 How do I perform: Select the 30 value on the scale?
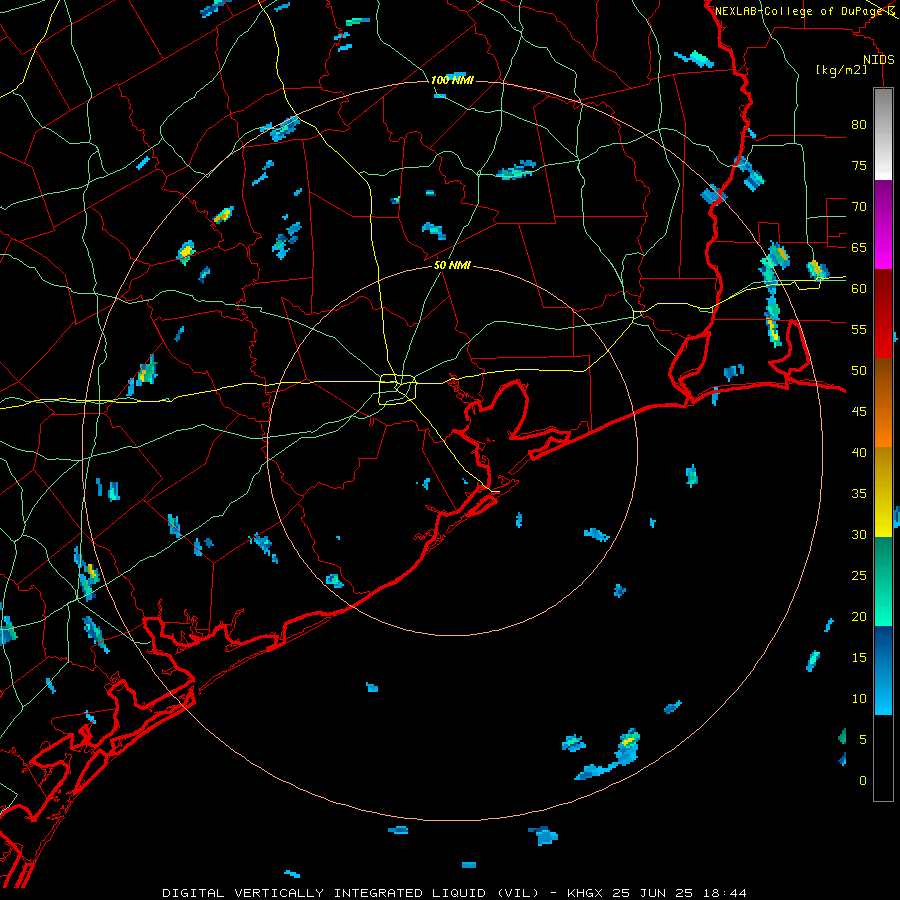point(859,534)
